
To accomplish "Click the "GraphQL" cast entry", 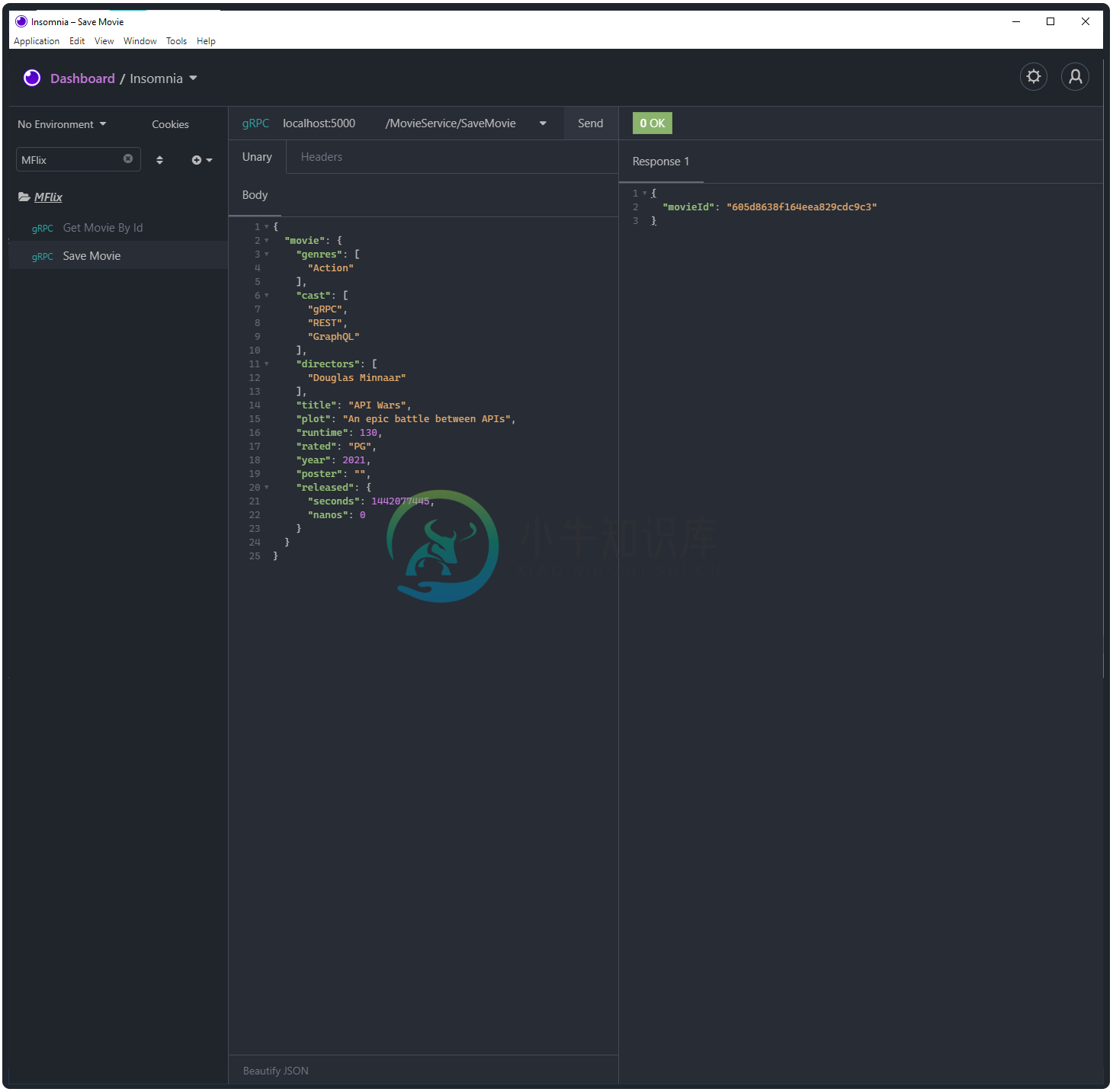I will (334, 337).
